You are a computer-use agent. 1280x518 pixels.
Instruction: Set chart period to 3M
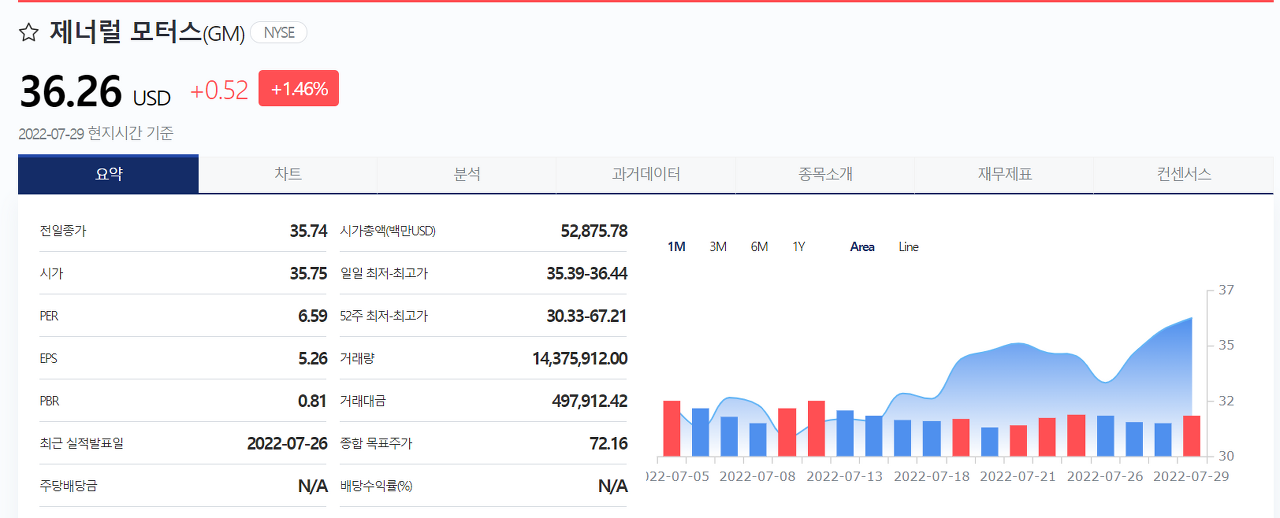tap(718, 247)
